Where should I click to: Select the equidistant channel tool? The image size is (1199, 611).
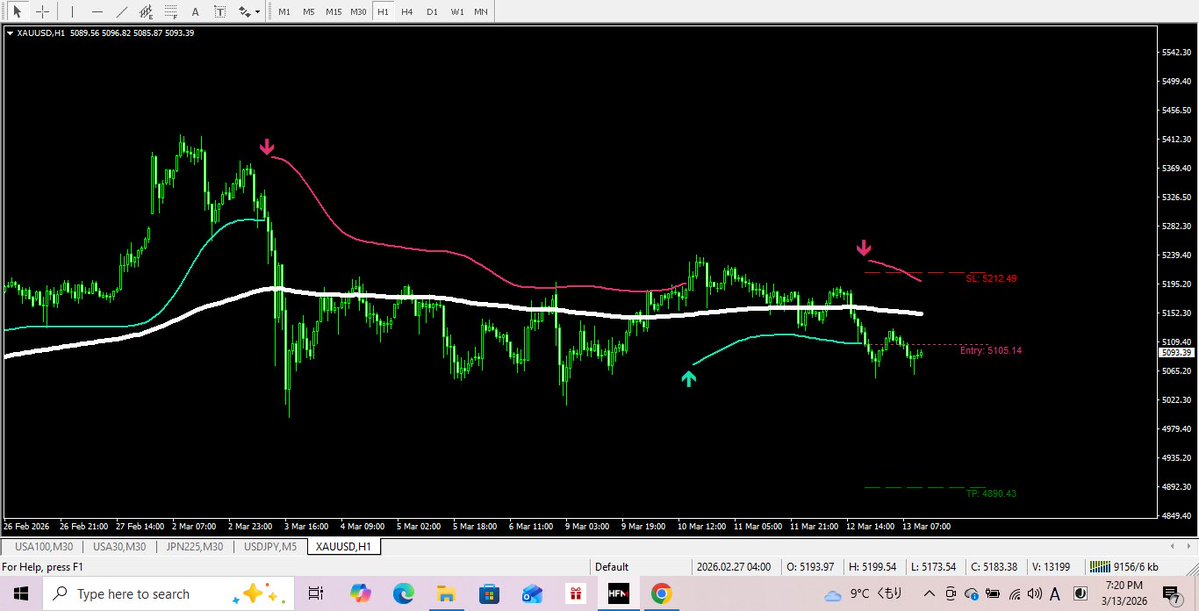pos(146,11)
